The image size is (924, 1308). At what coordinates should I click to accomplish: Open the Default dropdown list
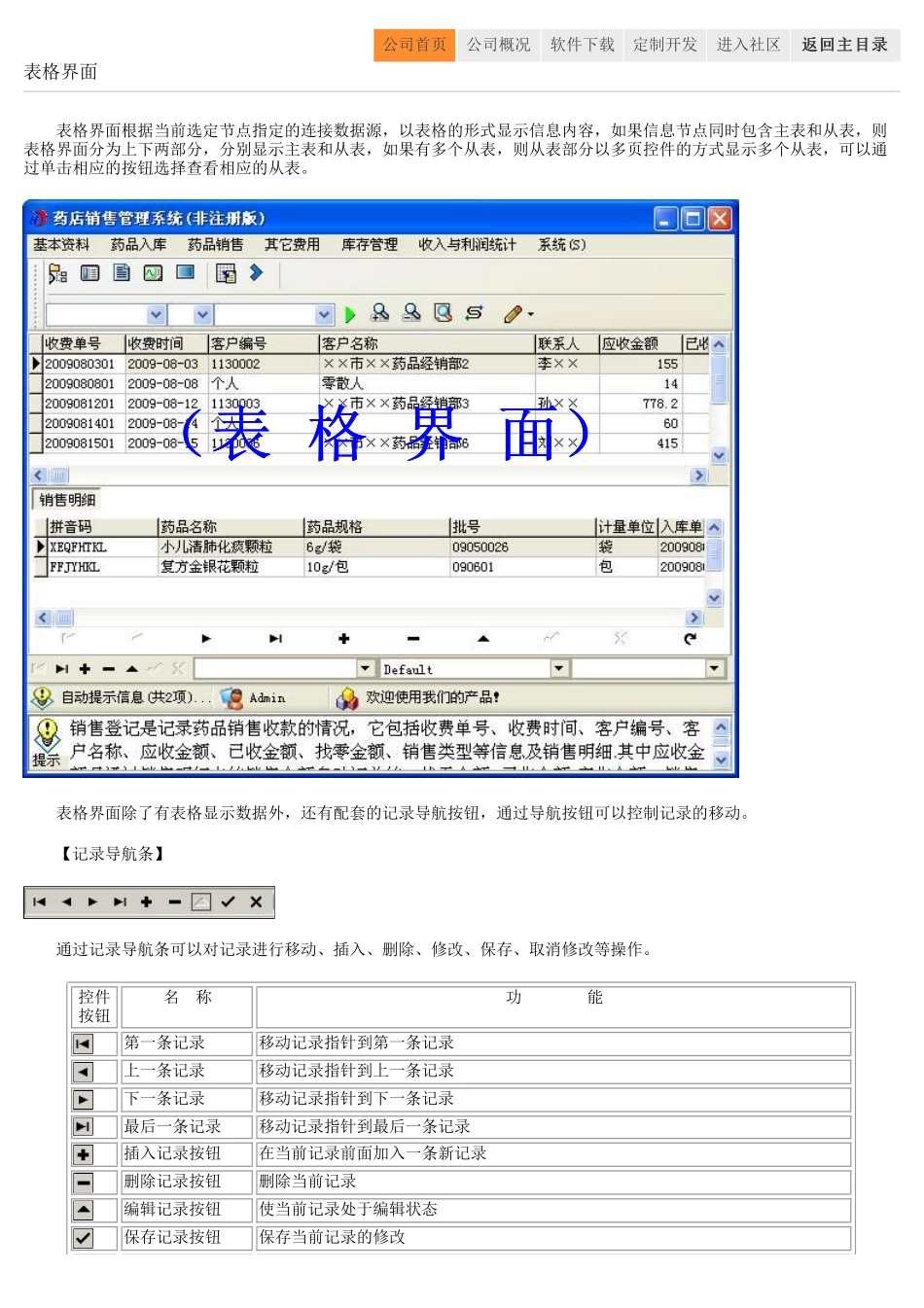click(x=559, y=669)
